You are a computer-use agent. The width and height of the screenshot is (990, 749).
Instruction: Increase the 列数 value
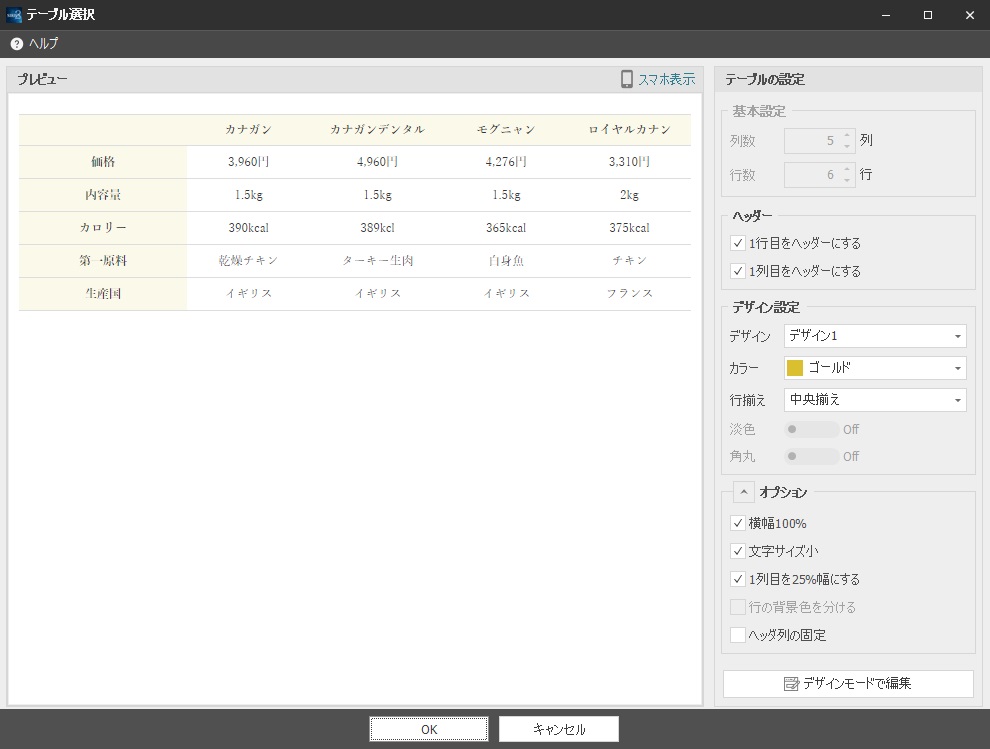847,135
